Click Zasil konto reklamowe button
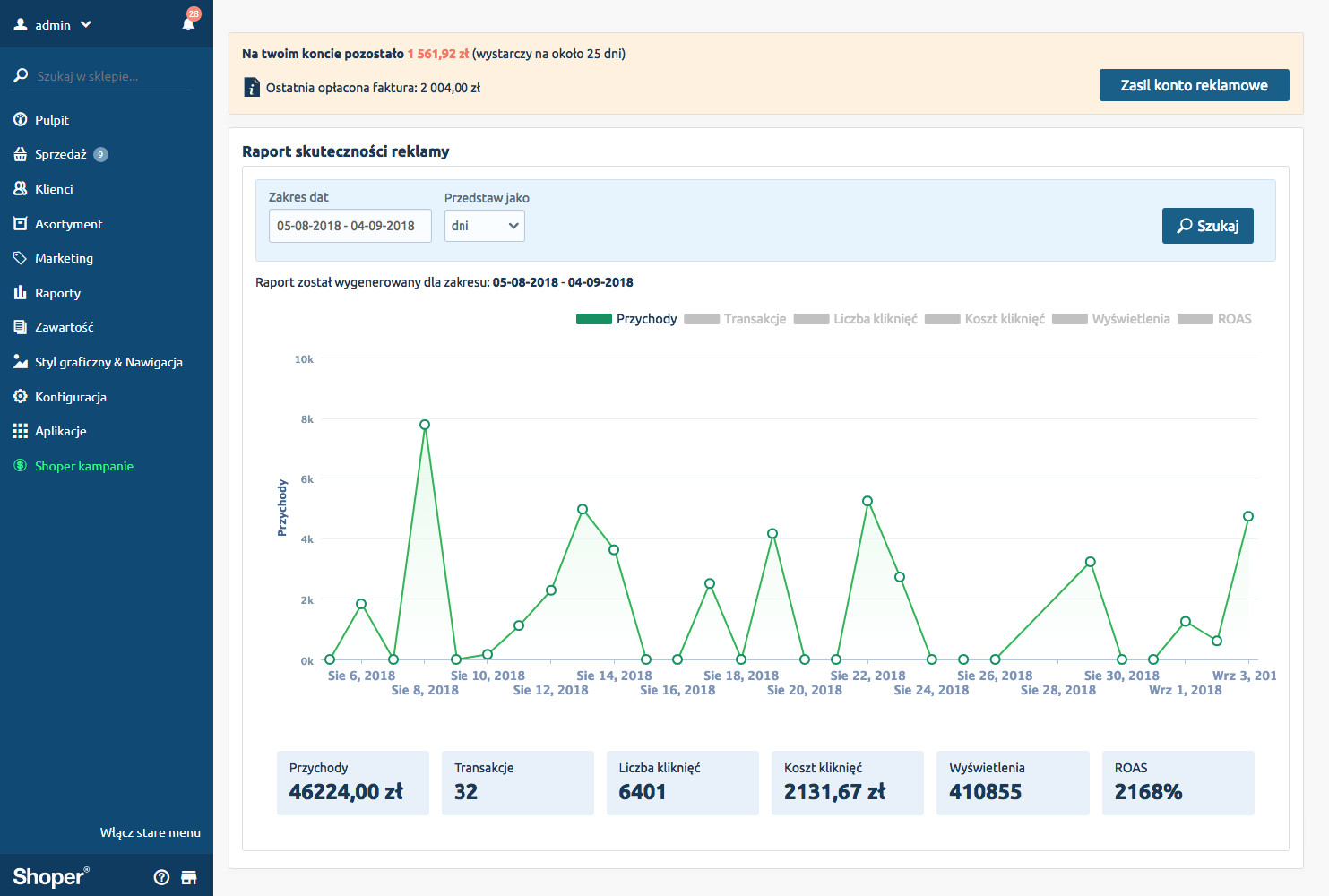The width and height of the screenshot is (1329, 896). pyautogui.click(x=1194, y=85)
